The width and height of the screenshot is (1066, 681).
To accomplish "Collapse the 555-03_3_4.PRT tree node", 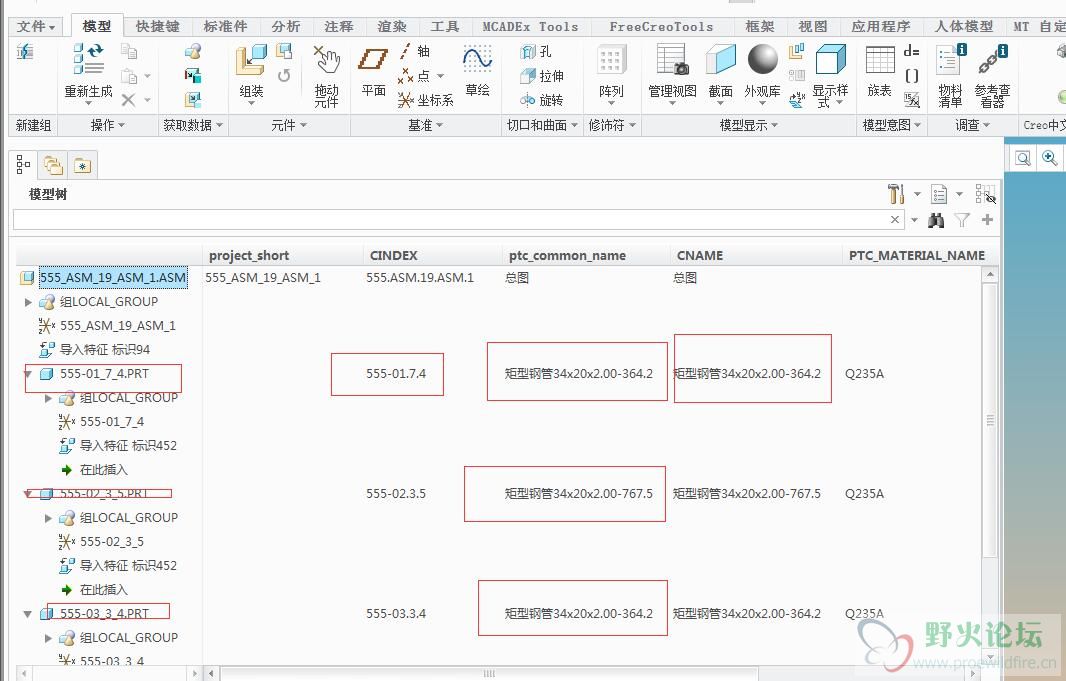I will [x=28, y=614].
